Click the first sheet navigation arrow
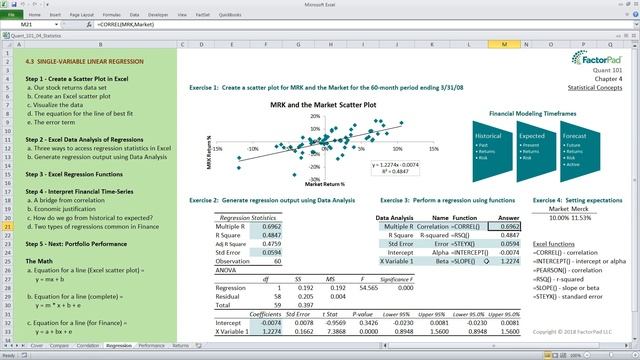The image size is (640, 360). point(6,345)
